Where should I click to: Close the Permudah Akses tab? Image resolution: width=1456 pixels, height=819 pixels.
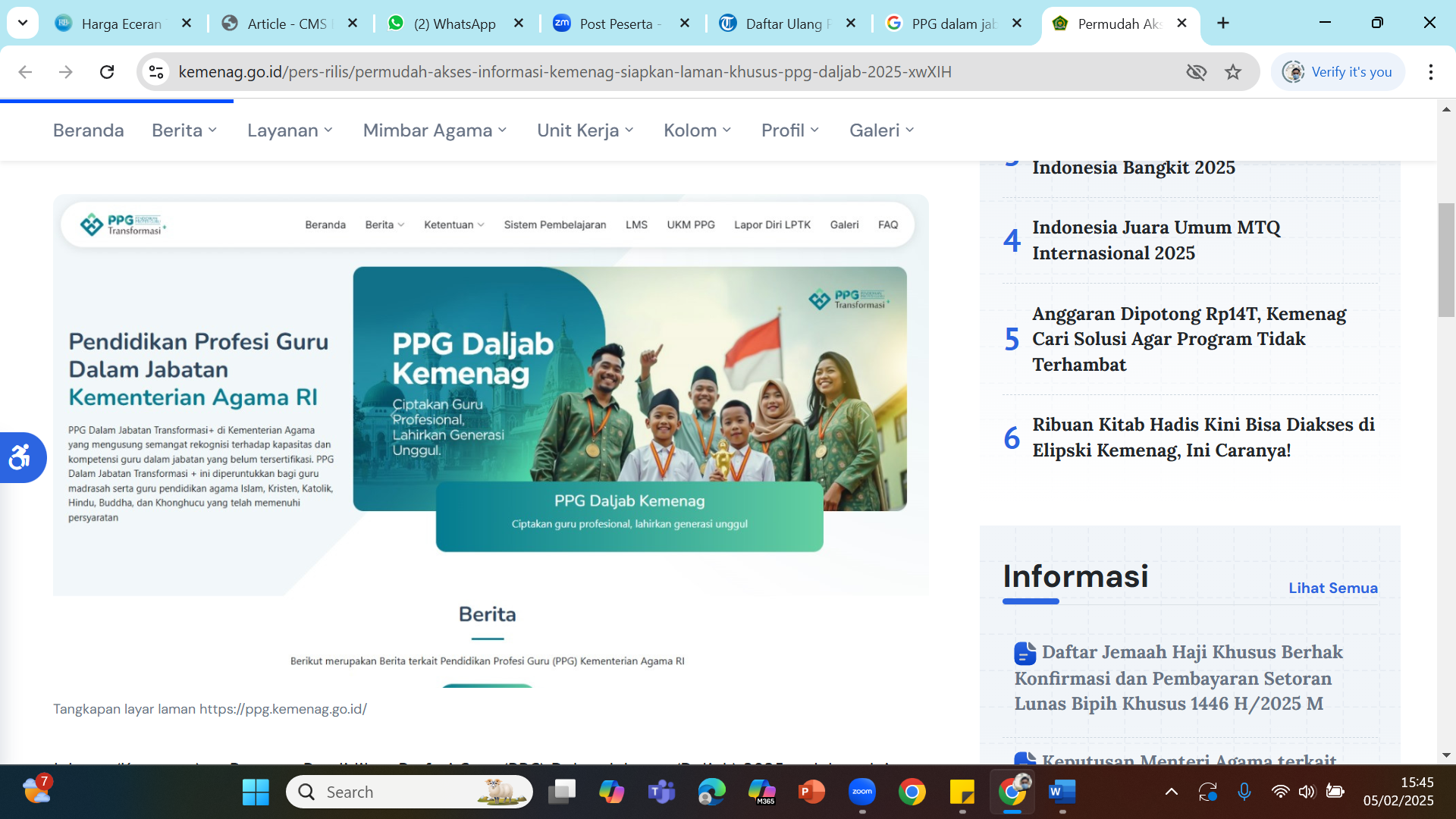[1181, 24]
